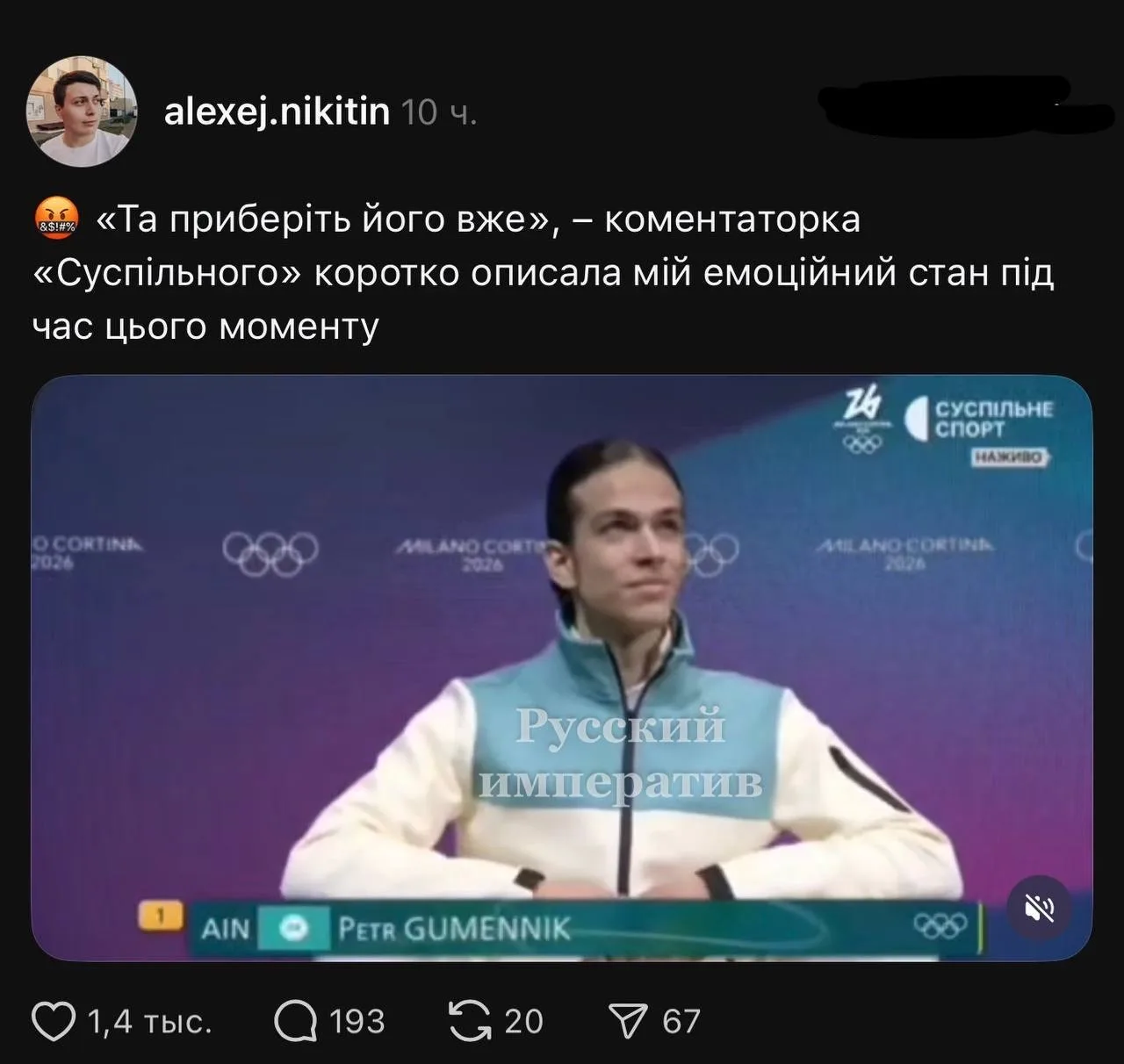Repost using the circular arrows icon
1124x1064 pixels.
click(472, 1022)
